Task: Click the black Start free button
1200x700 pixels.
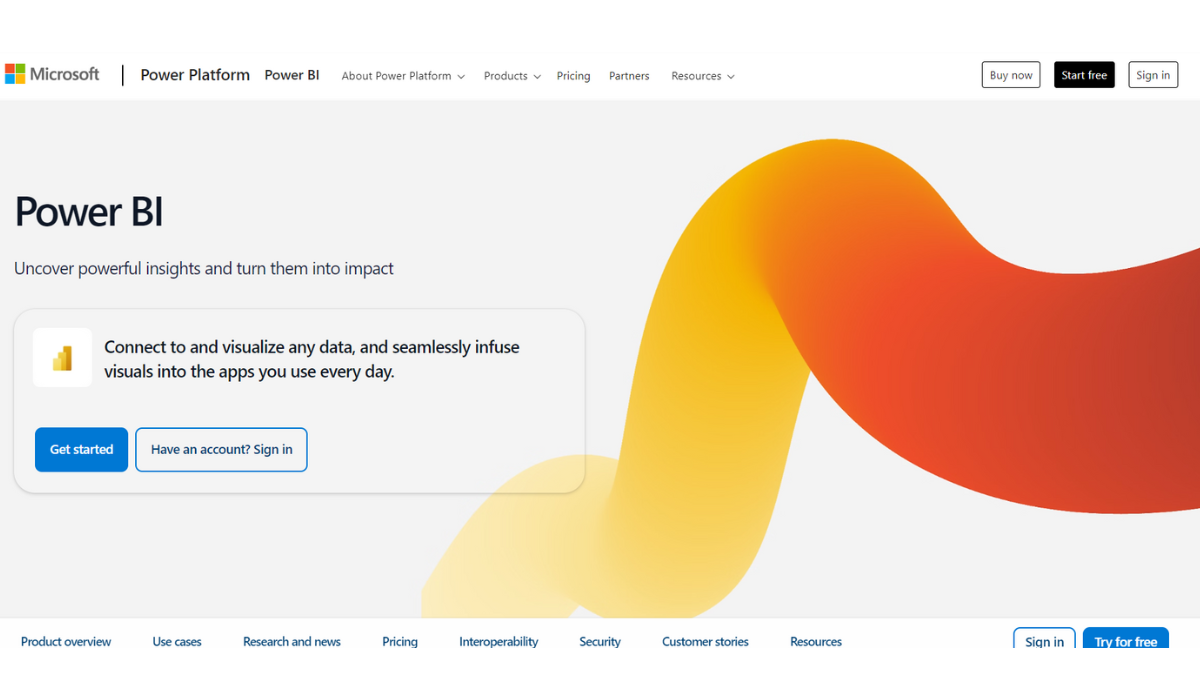Action: pyautogui.click(x=1084, y=75)
